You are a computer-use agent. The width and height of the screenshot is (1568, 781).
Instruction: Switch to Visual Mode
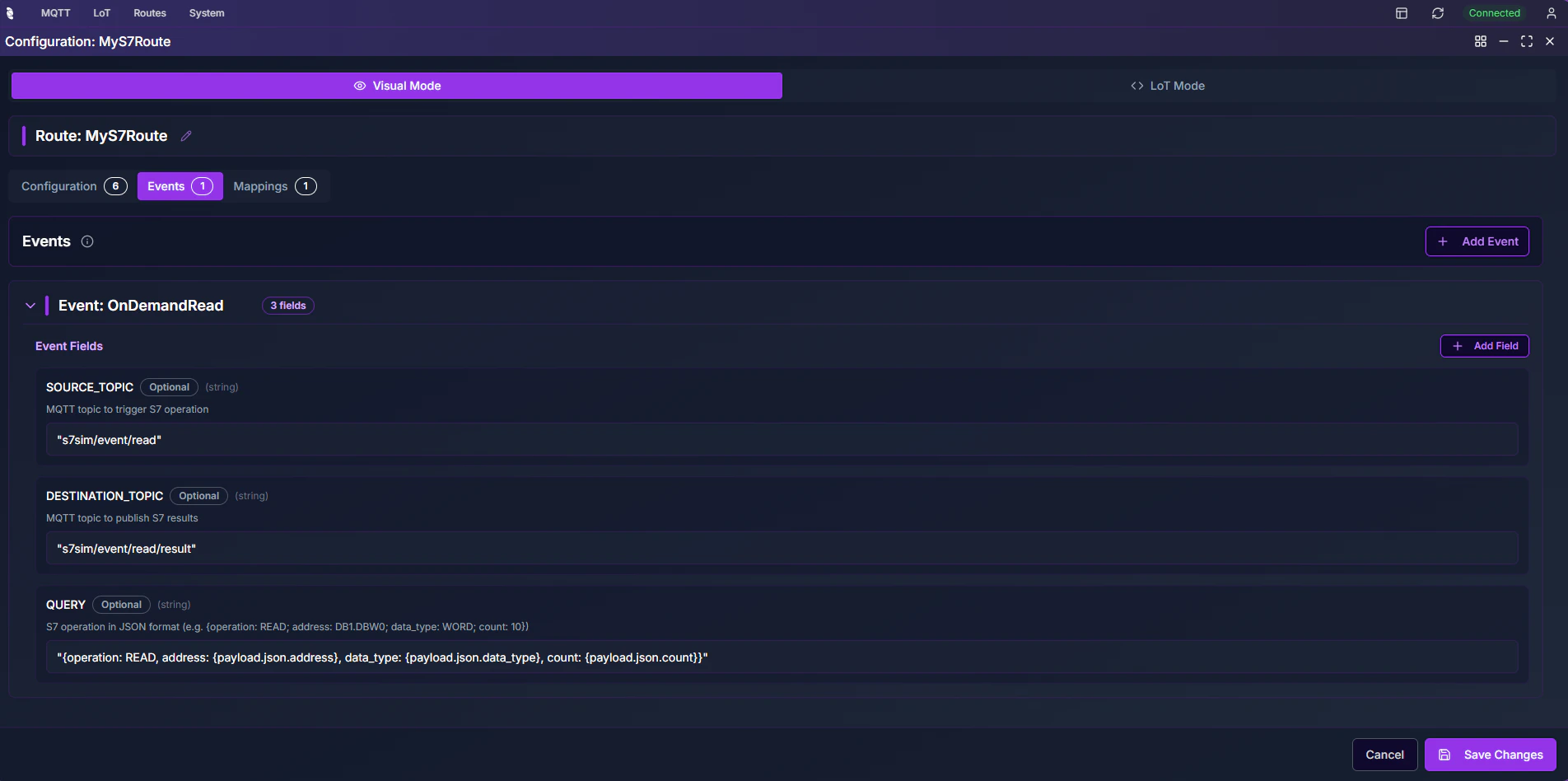click(397, 86)
